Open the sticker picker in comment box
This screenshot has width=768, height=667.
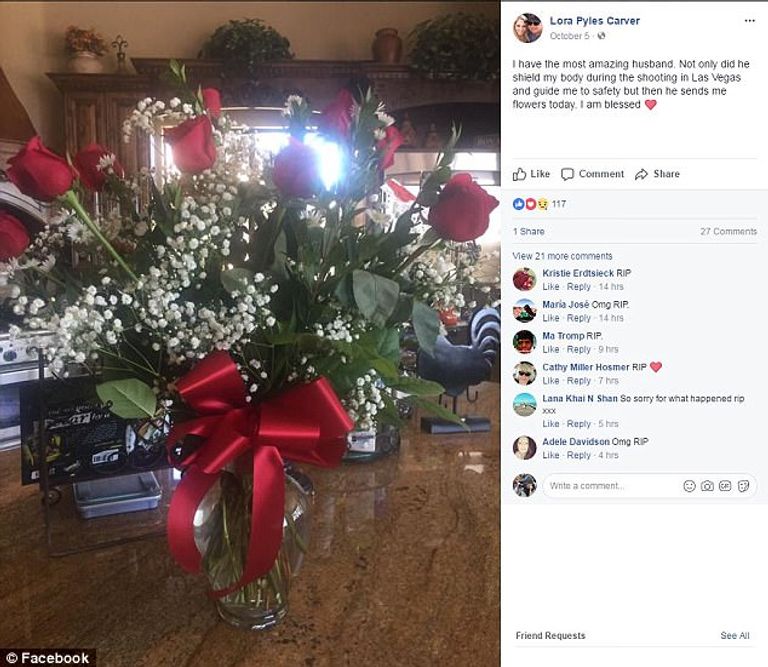(x=743, y=486)
